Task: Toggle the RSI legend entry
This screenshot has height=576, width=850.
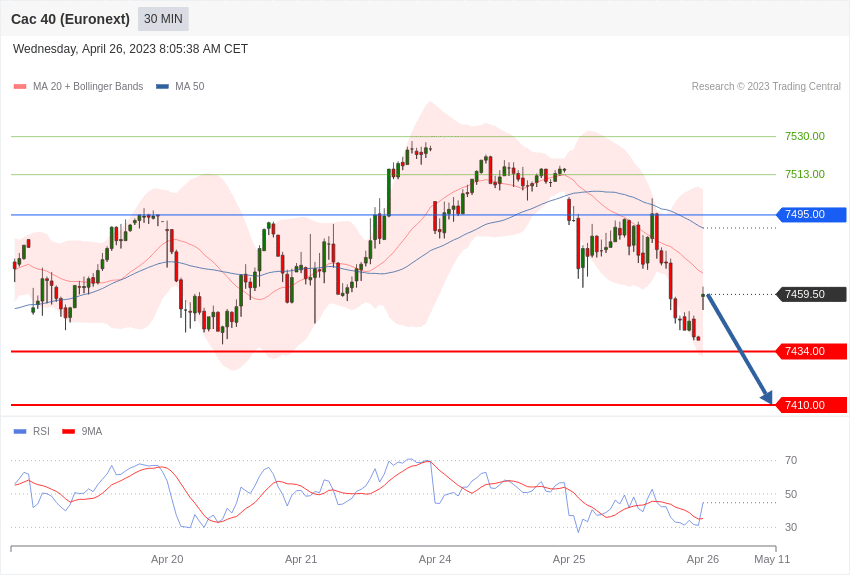Action: (31, 431)
